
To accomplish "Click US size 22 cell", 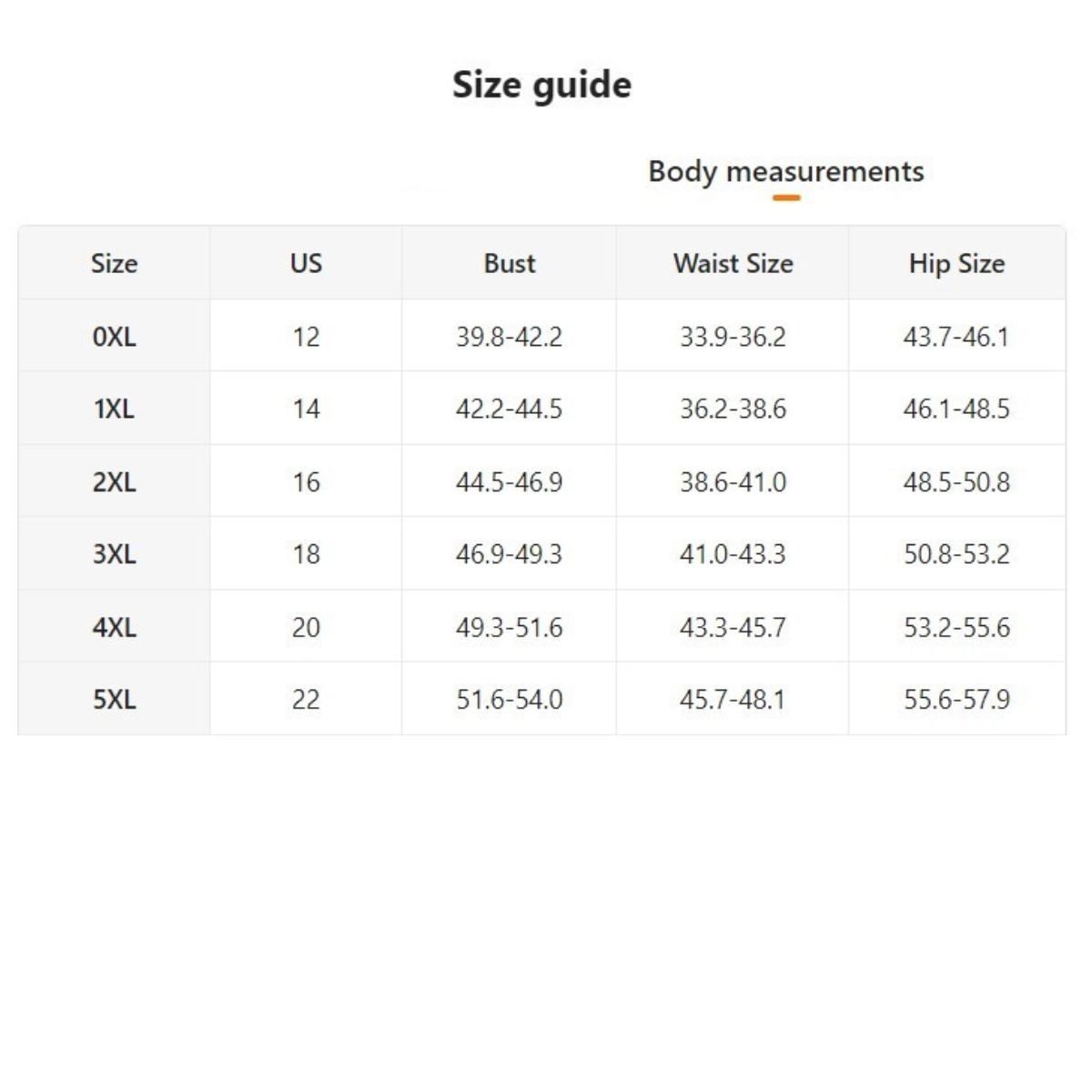I will click(x=306, y=700).
